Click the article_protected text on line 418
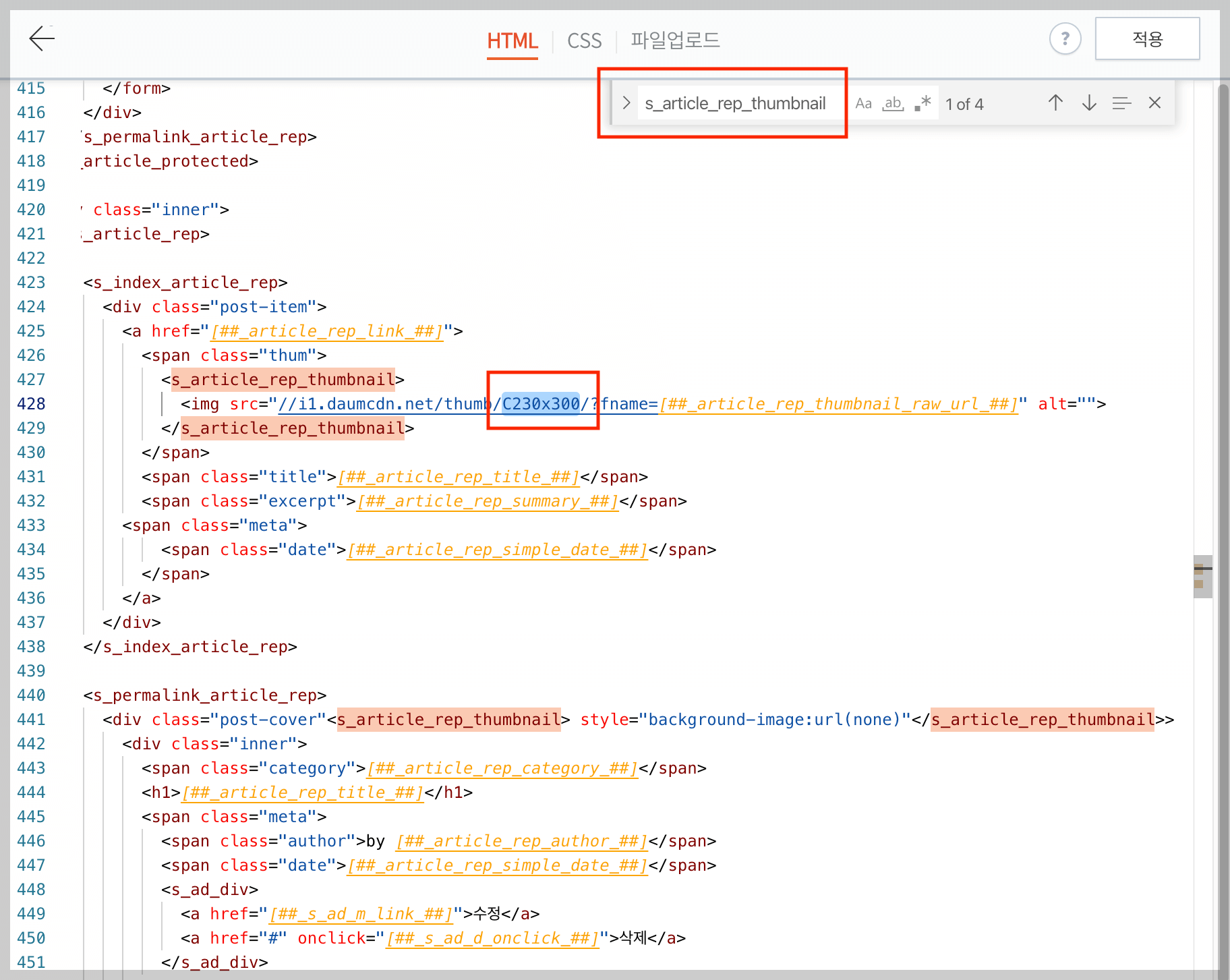Image resolution: width=1230 pixels, height=980 pixels. (166, 161)
